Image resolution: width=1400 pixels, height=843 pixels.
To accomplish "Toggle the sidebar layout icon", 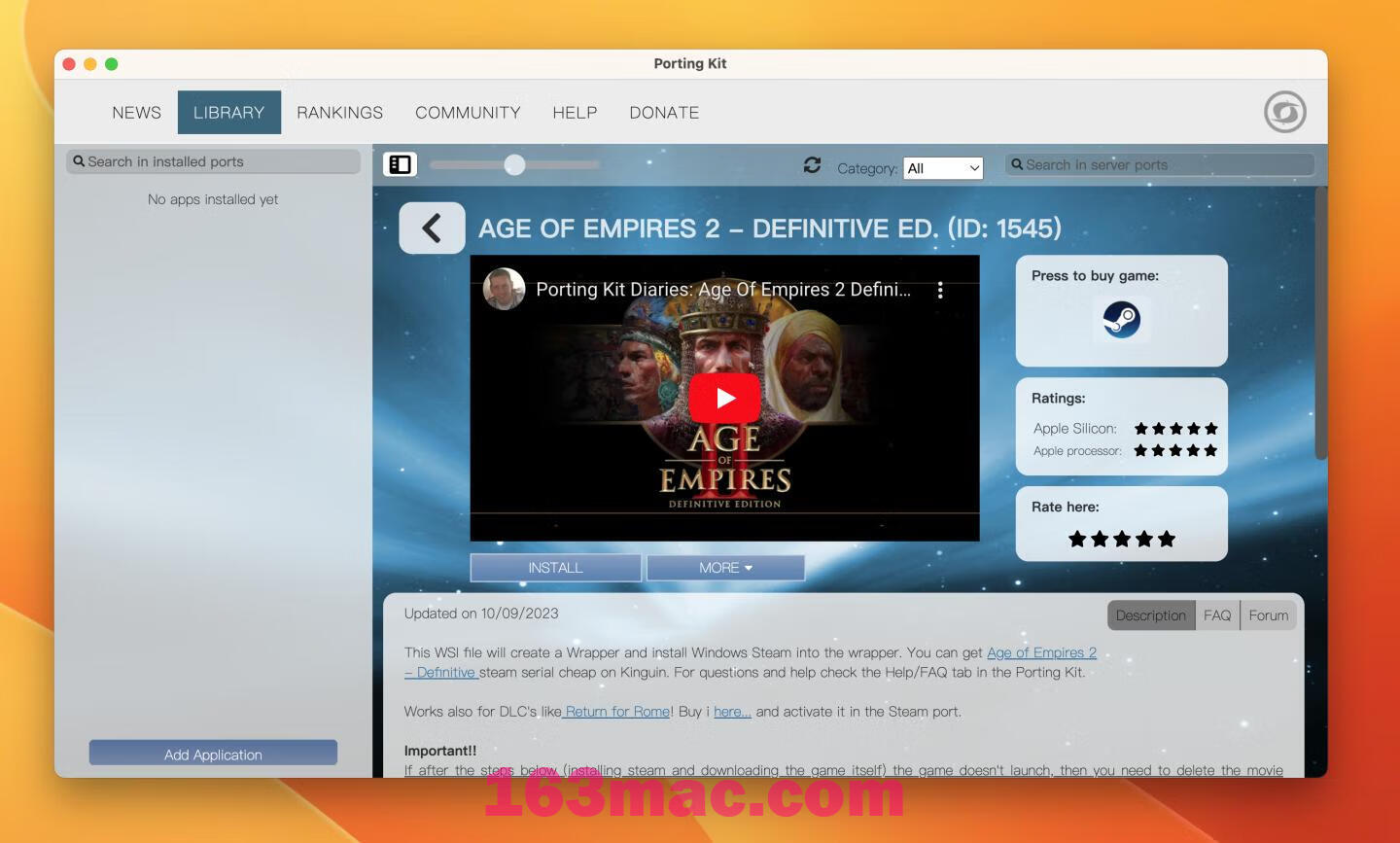I will [x=400, y=164].
